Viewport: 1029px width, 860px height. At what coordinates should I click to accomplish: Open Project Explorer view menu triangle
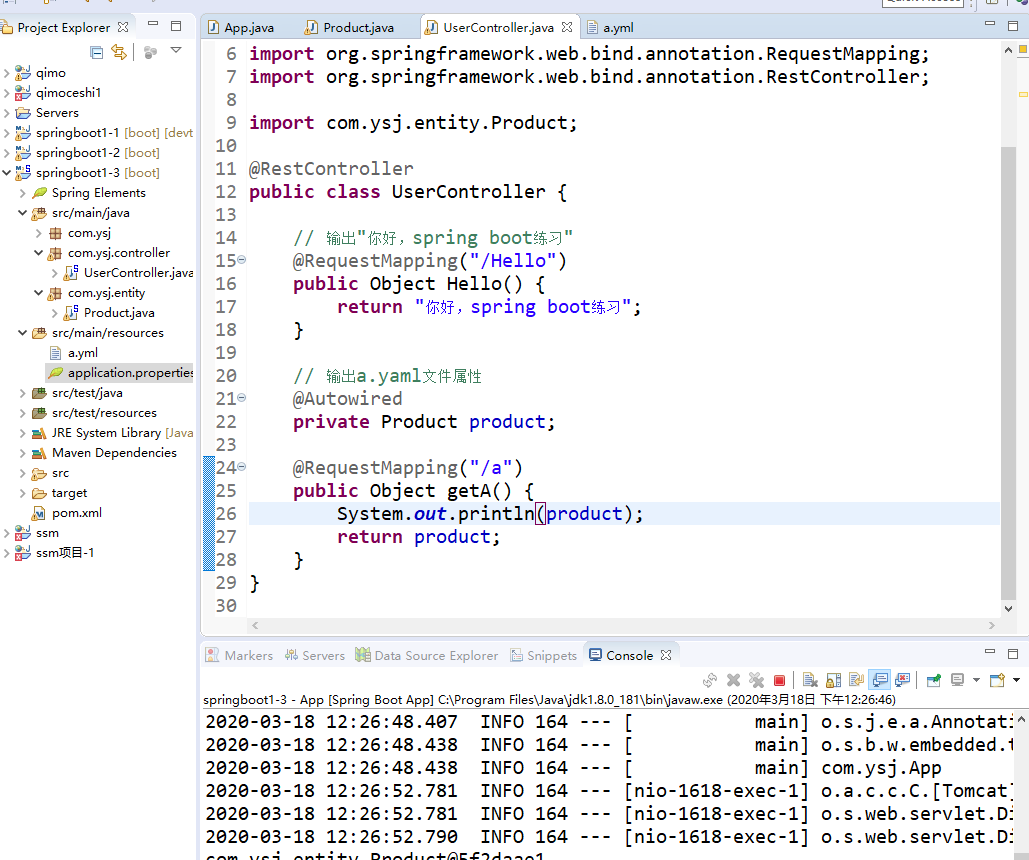click(x=176, y=50)
